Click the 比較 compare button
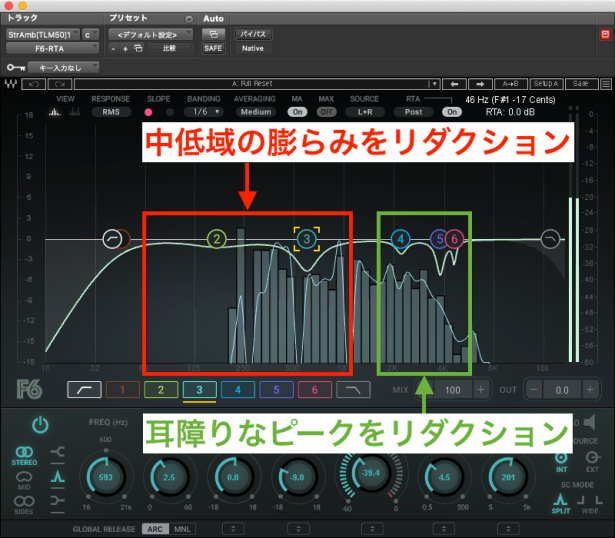The width and height of the screenshot is (615, 538). [x=169, y=49]
